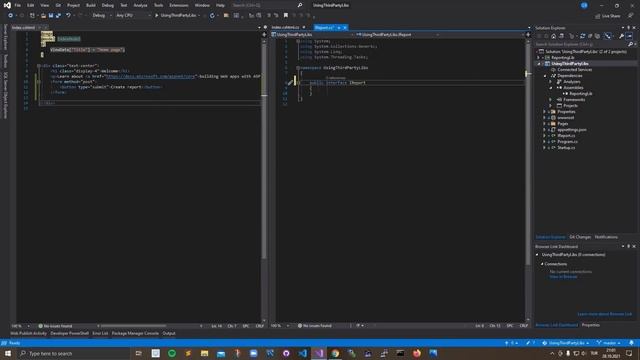Expand the Analyzers node
The height and width of the screenshot is (360, 640).
(551, 82)
